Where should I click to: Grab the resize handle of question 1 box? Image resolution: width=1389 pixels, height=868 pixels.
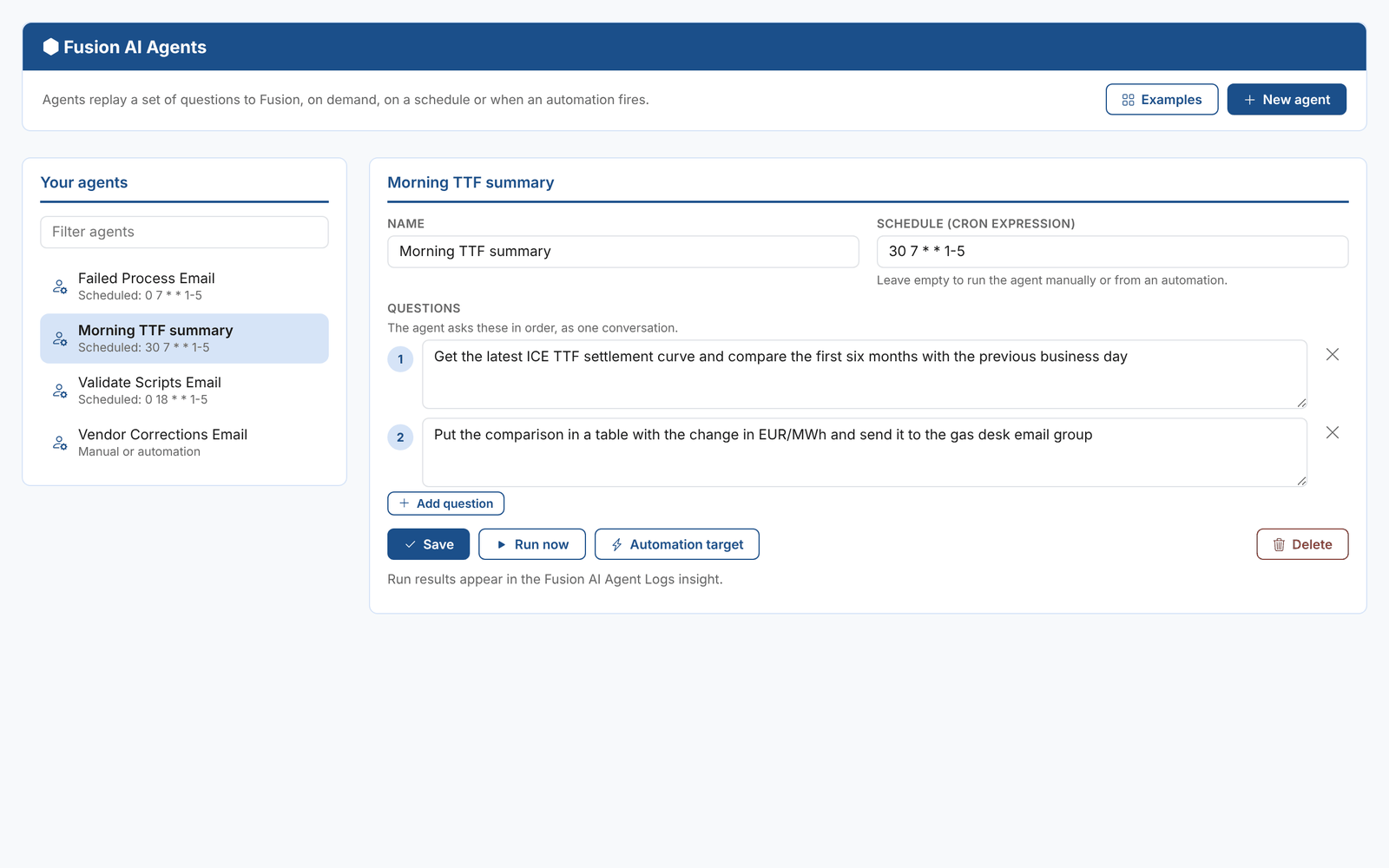tap(1301, 403)
